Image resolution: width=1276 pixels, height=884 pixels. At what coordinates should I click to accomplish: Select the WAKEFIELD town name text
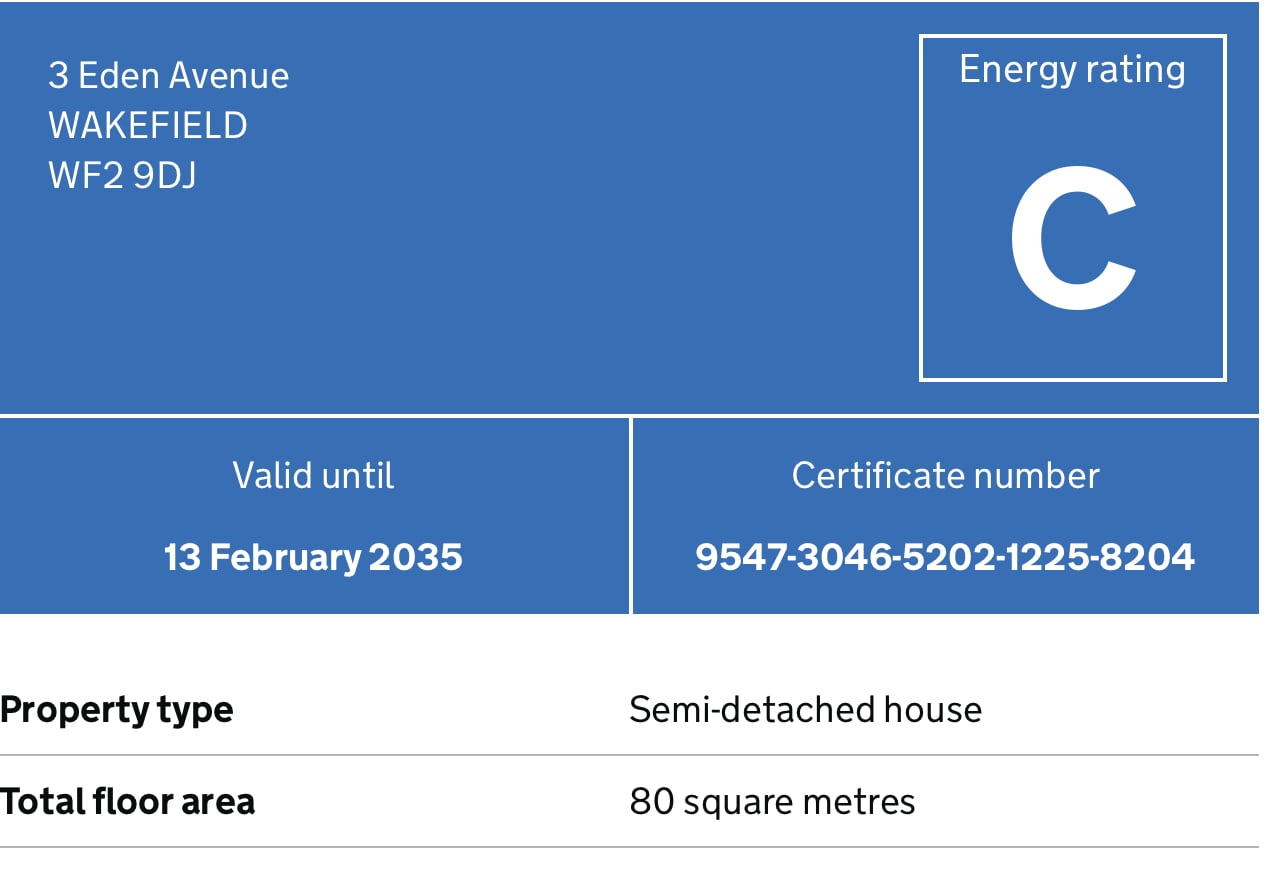(147, 126)
